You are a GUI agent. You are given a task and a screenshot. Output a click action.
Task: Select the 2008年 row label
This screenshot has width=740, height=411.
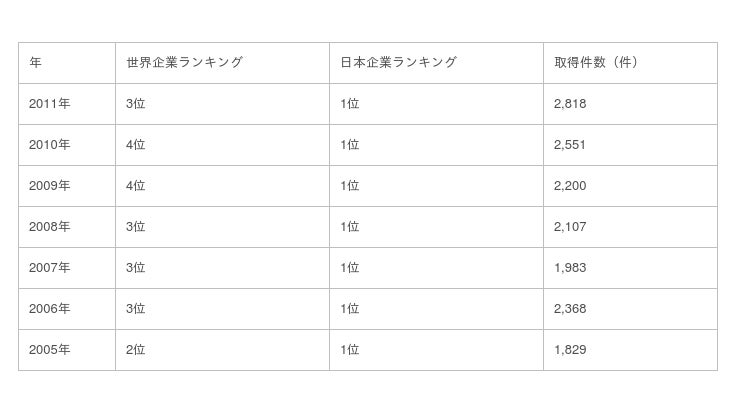pos(50,227)
